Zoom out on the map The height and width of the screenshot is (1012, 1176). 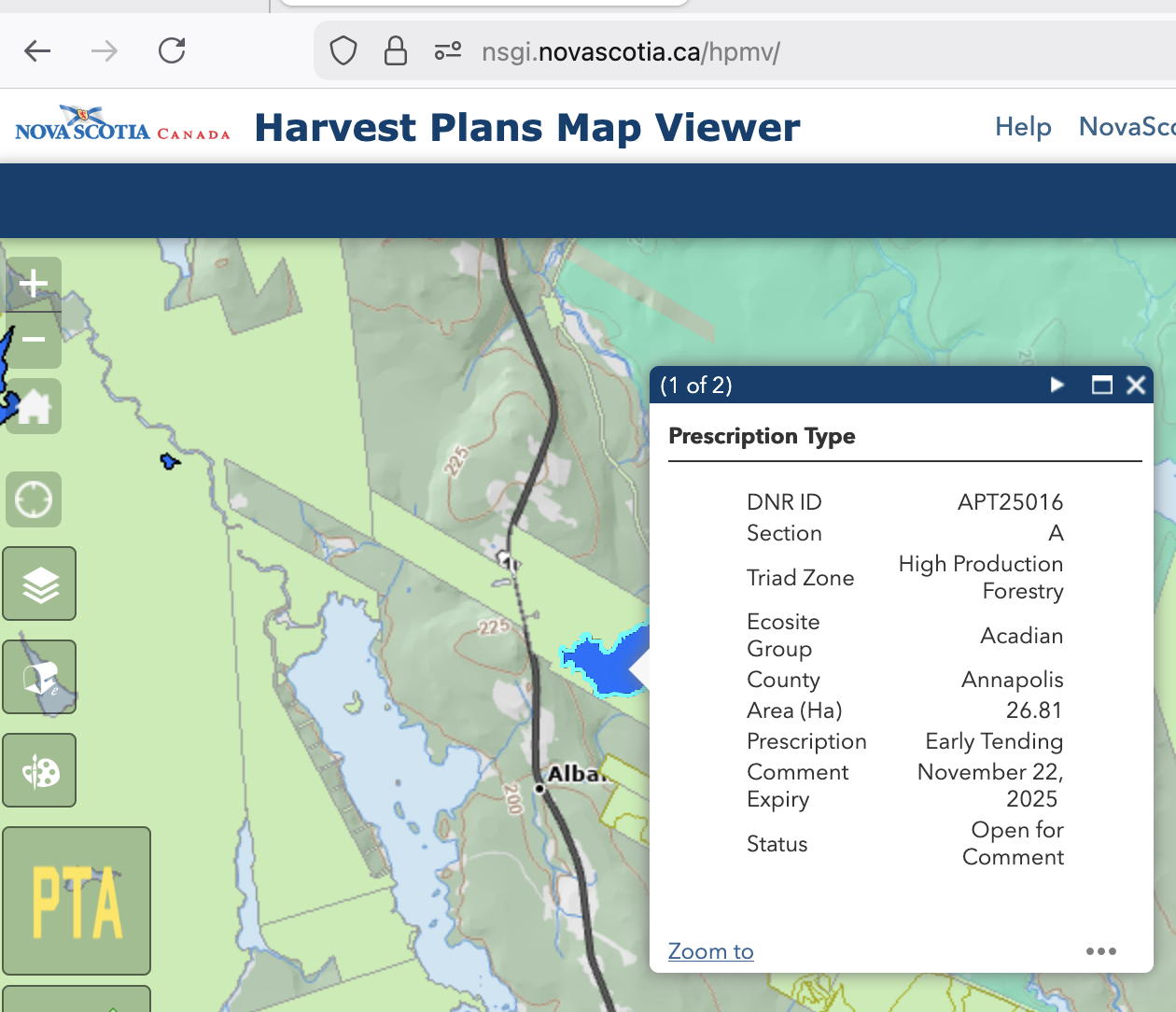[34, 340]
